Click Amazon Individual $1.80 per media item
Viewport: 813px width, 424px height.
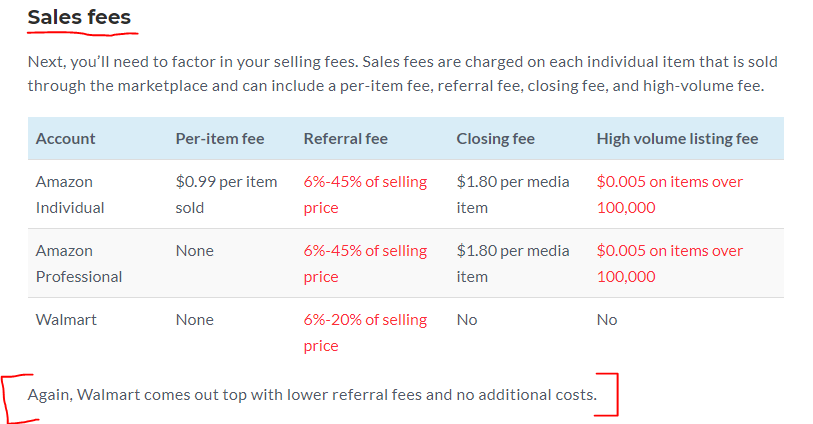(x=513, y=194)
